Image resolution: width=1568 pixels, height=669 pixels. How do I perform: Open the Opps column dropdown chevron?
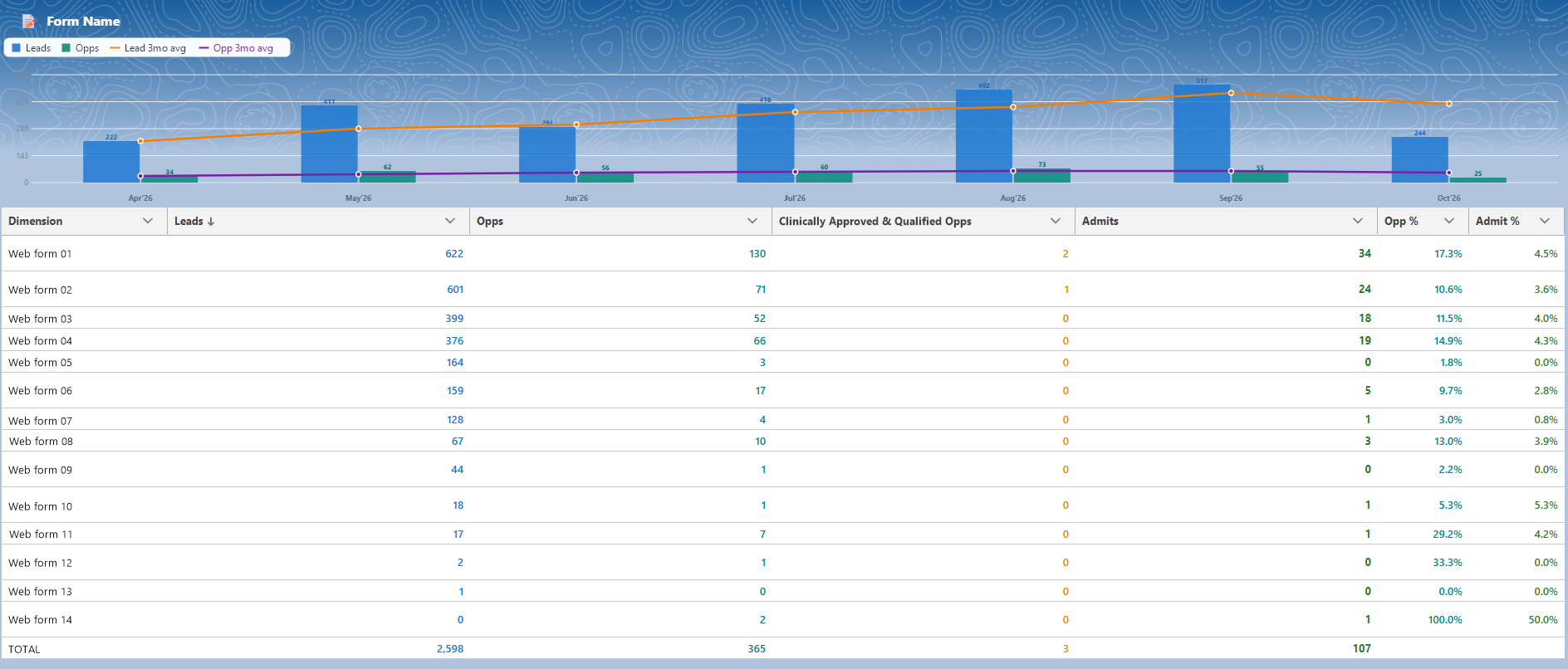coord(752,221)
